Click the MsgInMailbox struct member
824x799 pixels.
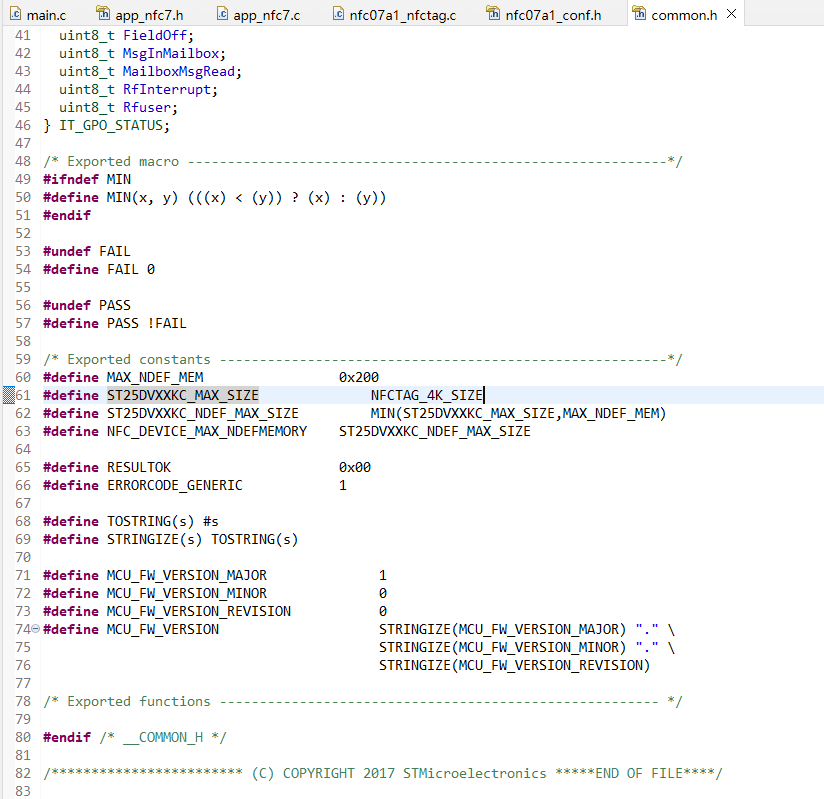[x=170, y=54]
